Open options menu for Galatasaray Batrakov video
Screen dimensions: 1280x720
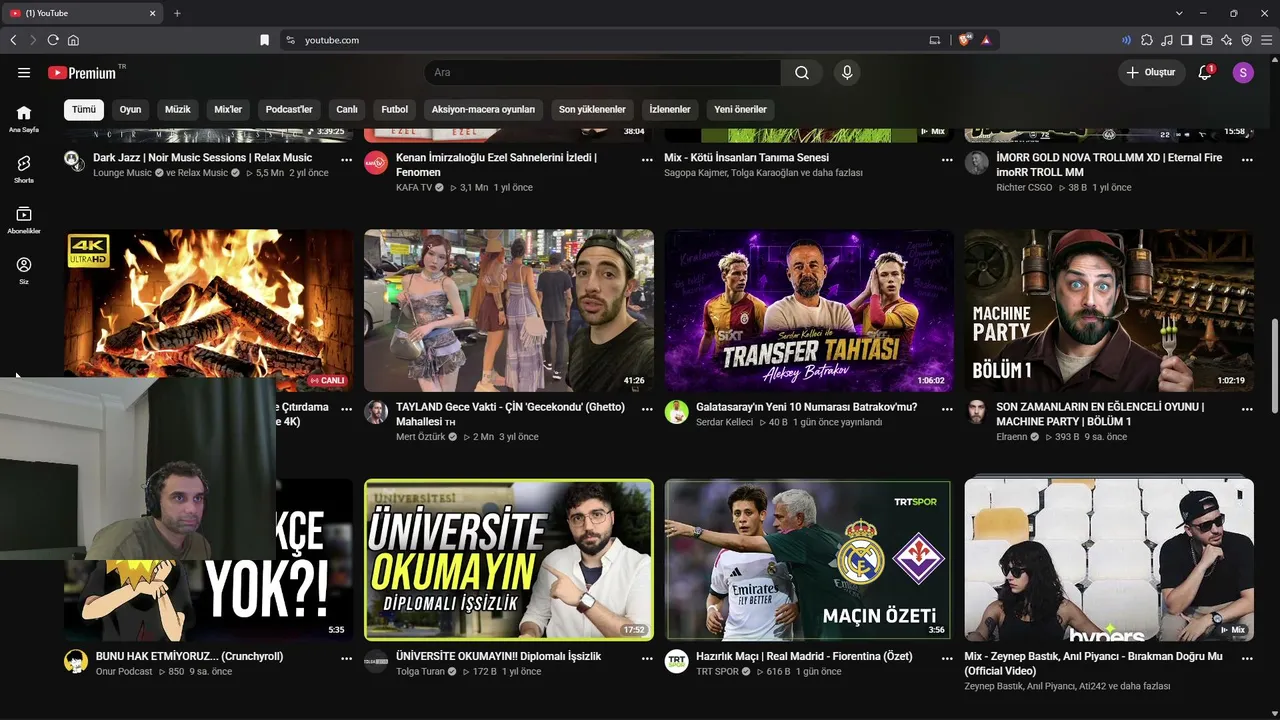pyautogui.click(x=947, y=409)
